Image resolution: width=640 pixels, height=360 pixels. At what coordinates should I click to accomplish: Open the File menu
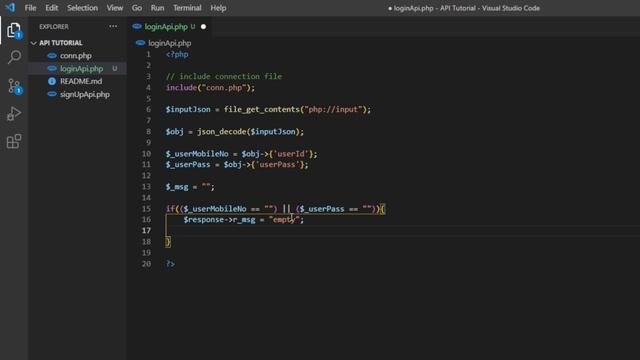pos(30,8)
